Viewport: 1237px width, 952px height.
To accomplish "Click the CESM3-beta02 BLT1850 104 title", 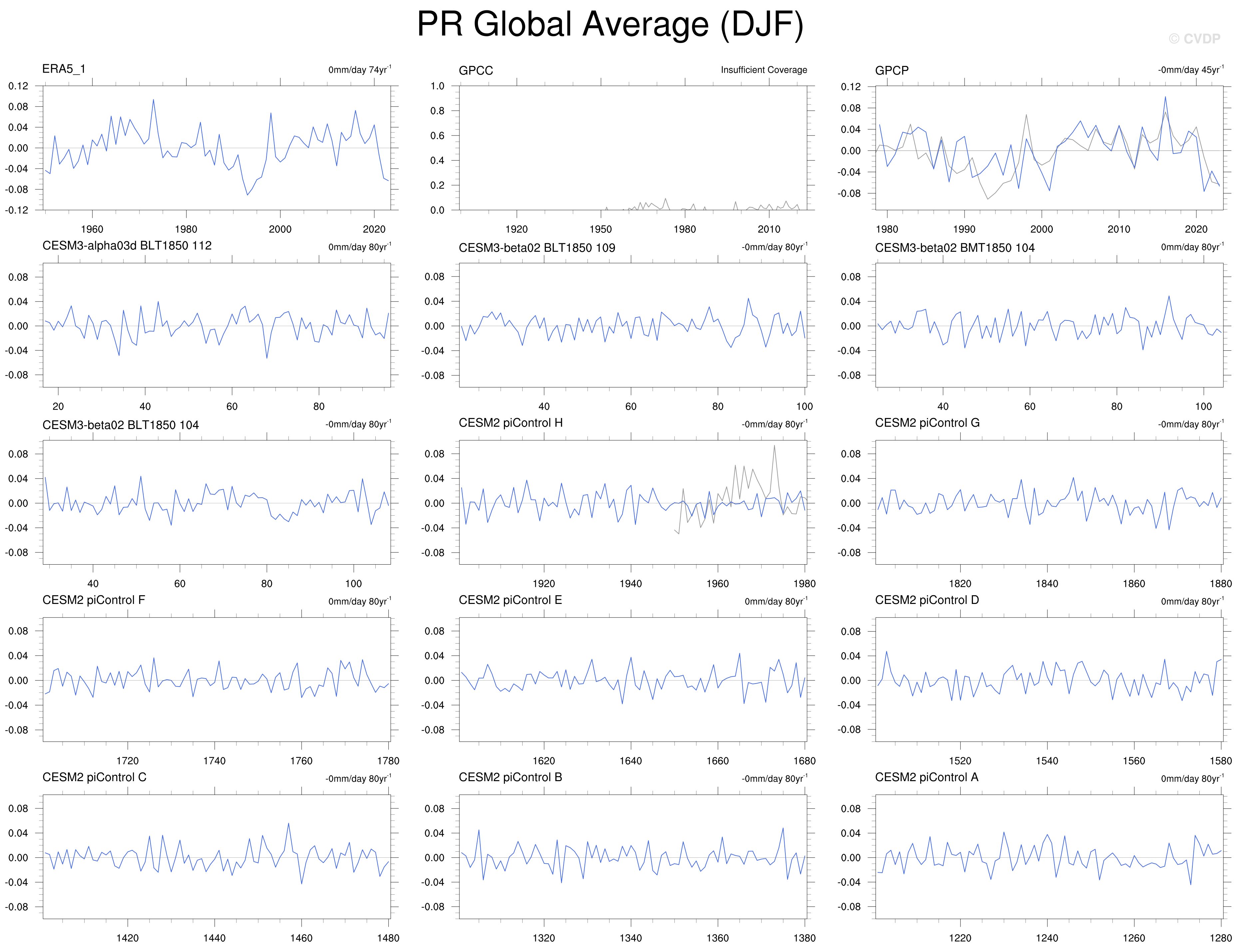I will click(121, 425).
